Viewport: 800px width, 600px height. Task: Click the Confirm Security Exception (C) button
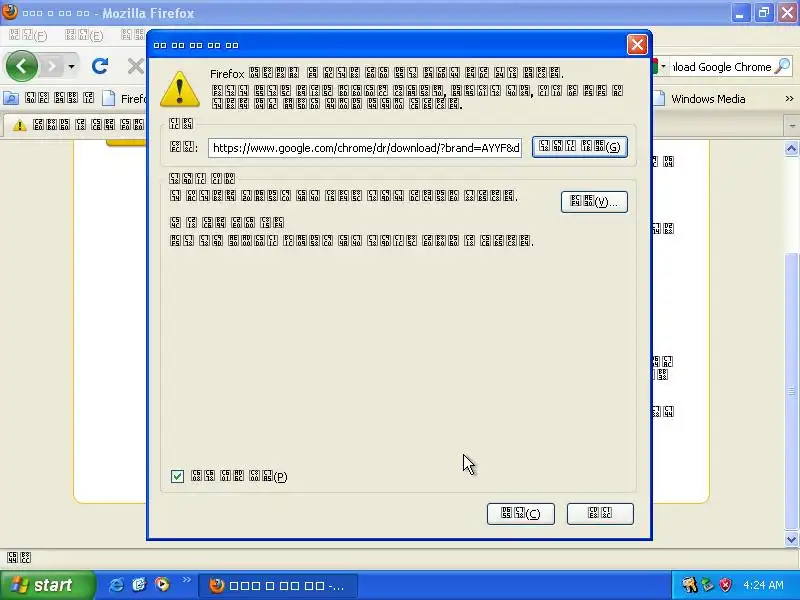tap(520, 514)
